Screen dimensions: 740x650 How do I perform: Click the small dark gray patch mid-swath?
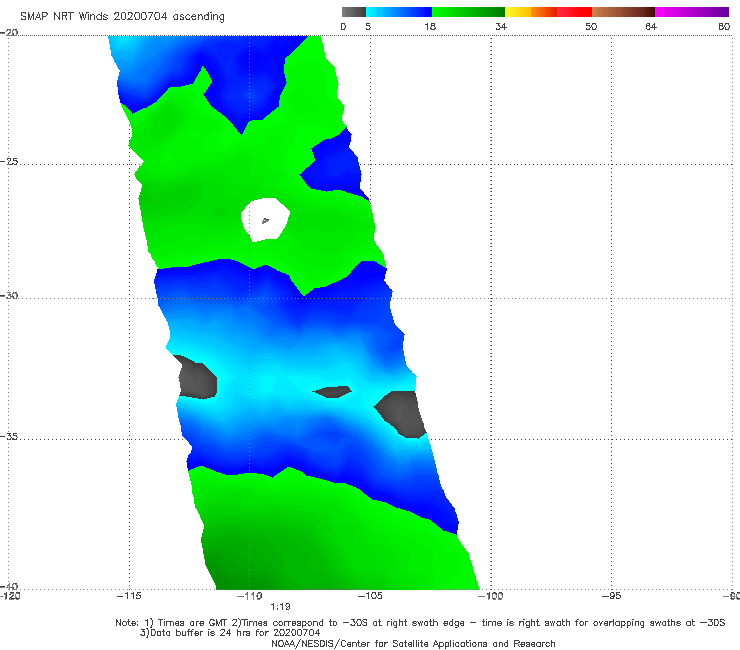333,392
